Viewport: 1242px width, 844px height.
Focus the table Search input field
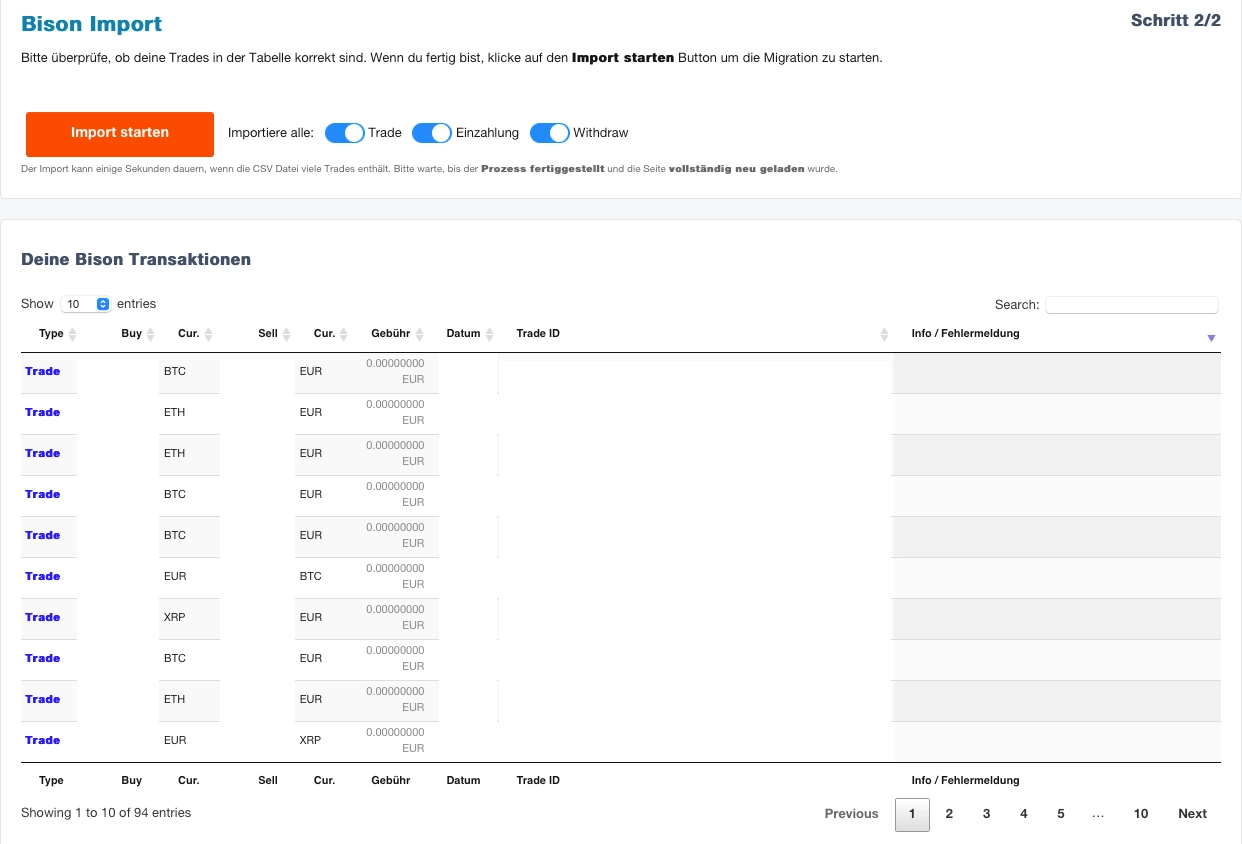[1132, 305]
